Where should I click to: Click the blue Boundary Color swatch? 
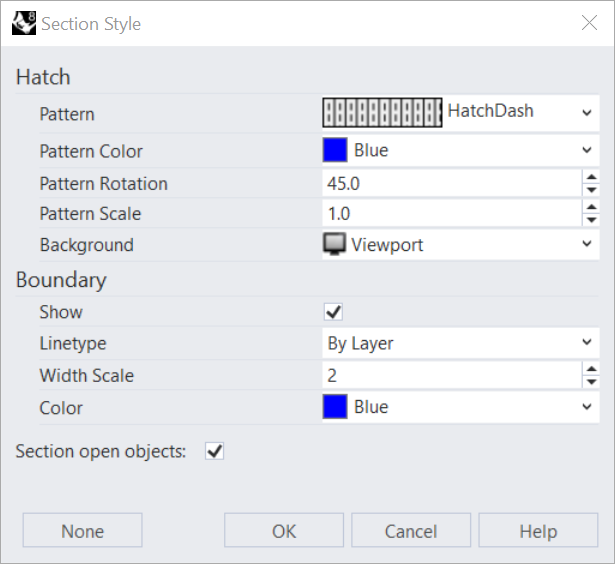coord(335,407)
